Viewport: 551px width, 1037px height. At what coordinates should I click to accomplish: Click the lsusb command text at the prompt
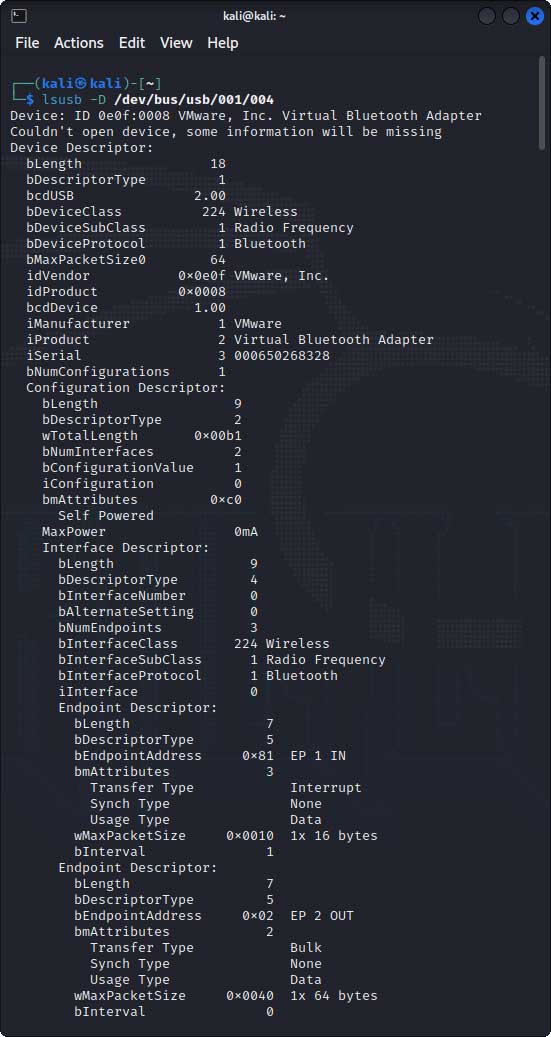[63, 100]
